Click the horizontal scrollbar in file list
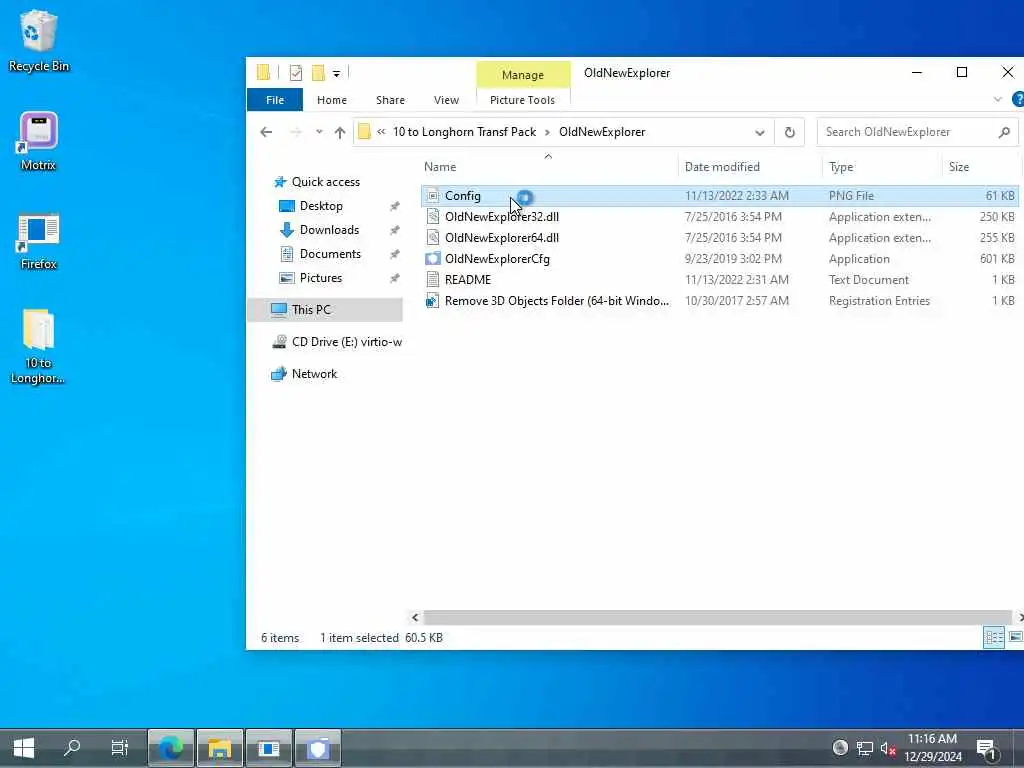Image resolution: width=1024 pixels, height=768 pixels. coord(717,617)
